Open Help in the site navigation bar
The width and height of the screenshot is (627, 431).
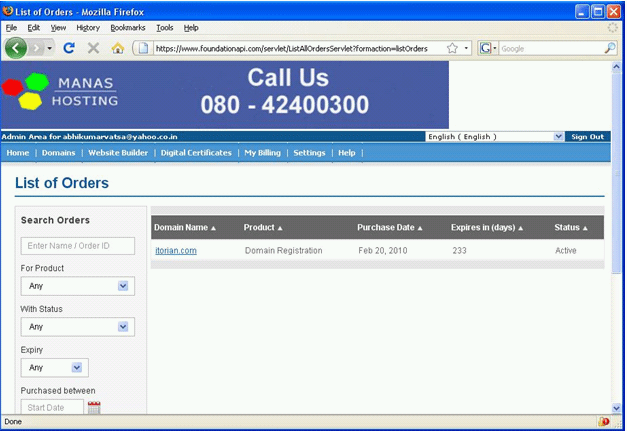pyautogui.click(x=346, y=153)
